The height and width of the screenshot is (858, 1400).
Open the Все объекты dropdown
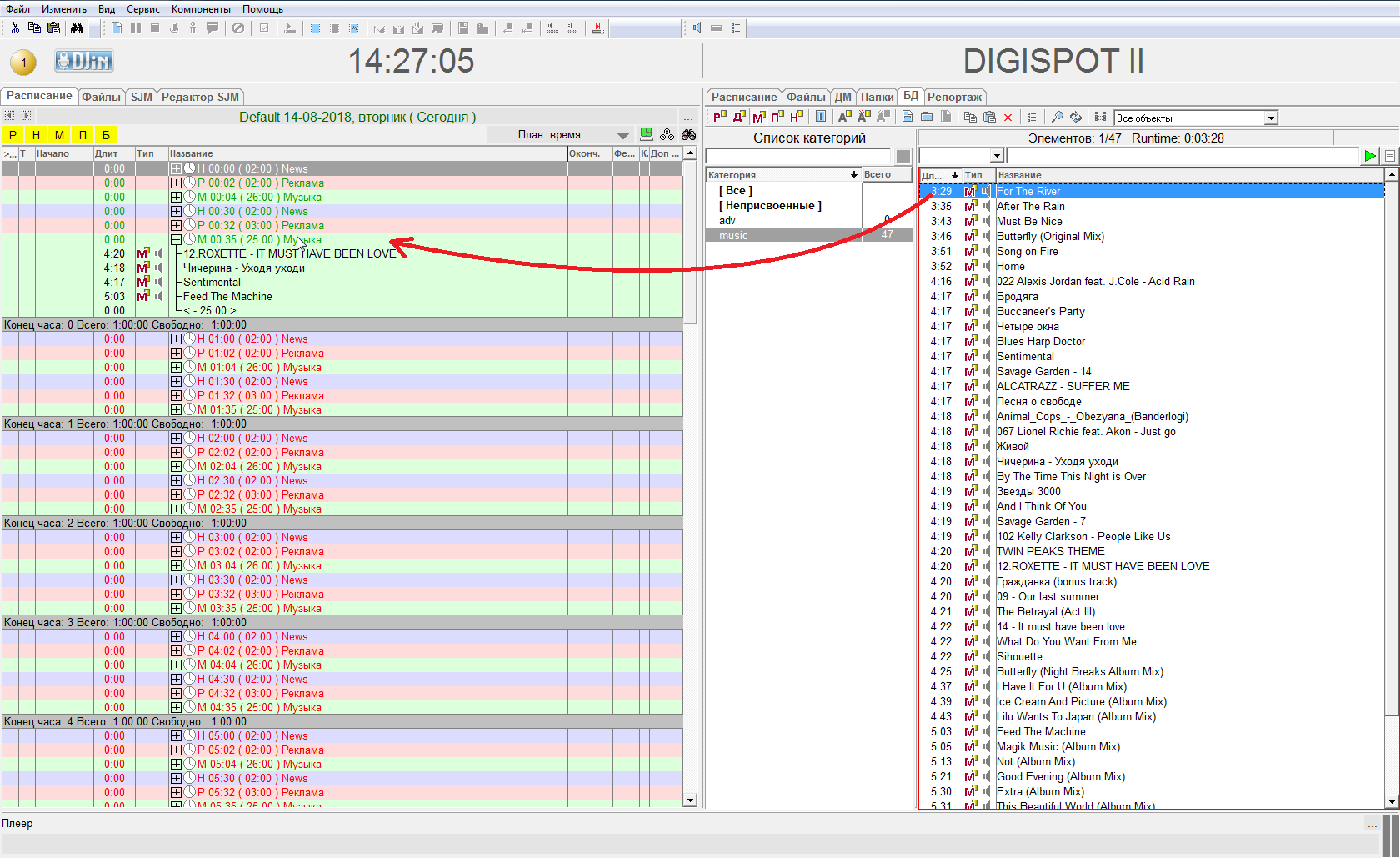coord(1271,118)
